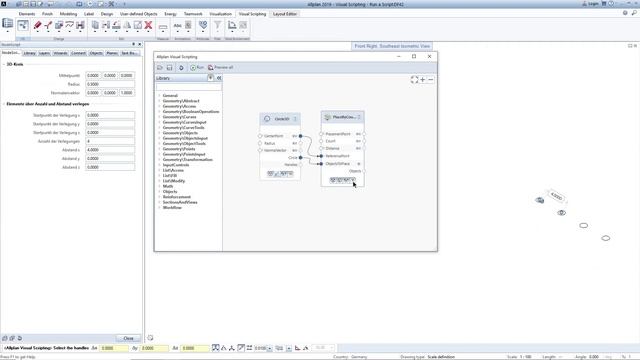Click the Library search box
640x360 pixels.
pyautogui.click(x=189, y=87)
